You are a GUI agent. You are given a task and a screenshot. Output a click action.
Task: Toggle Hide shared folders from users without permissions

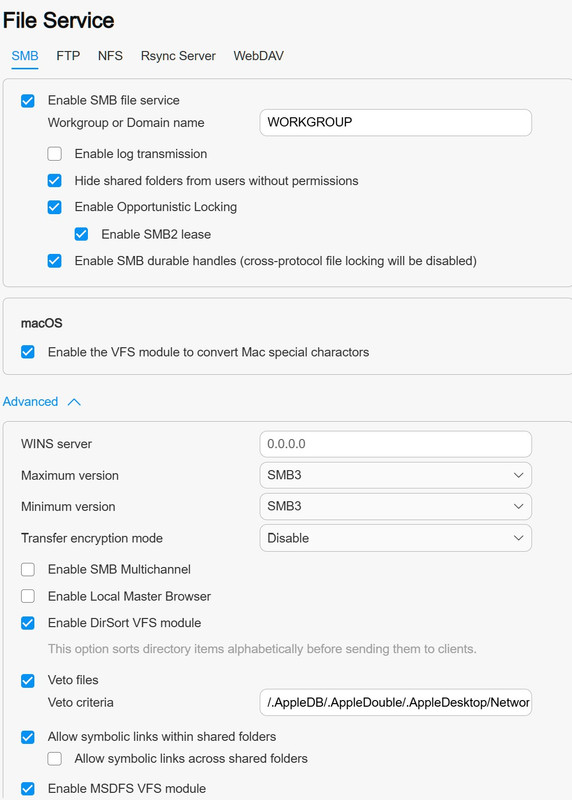pos(55,181)
